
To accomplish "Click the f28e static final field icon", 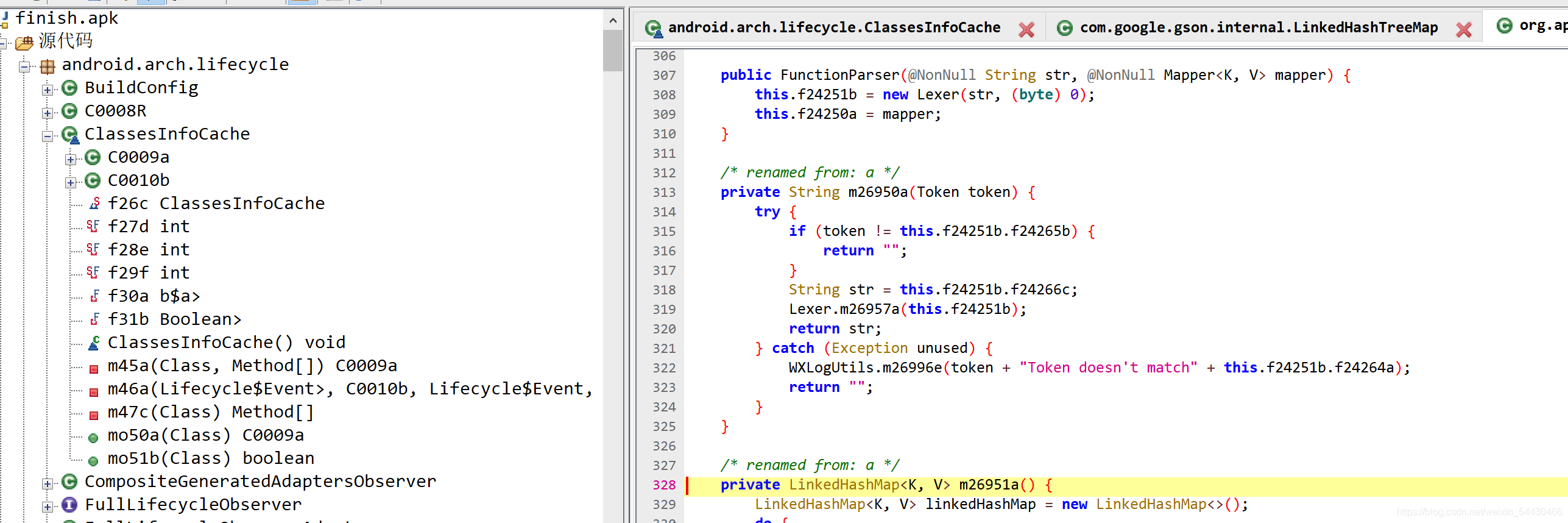I will (x=93, y=249).
